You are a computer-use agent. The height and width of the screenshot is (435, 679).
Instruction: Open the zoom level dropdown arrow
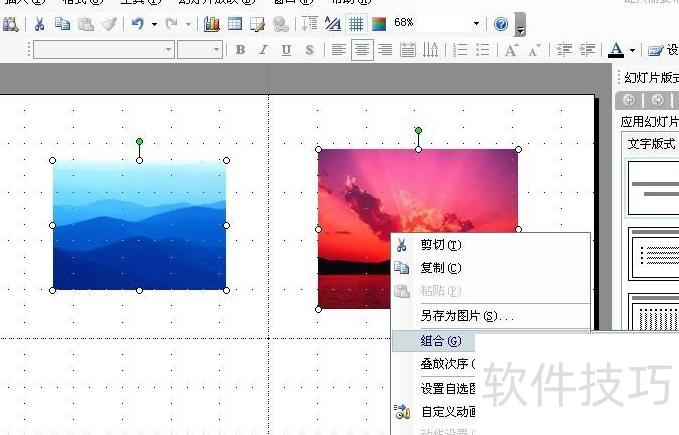[x=476, y=23]
